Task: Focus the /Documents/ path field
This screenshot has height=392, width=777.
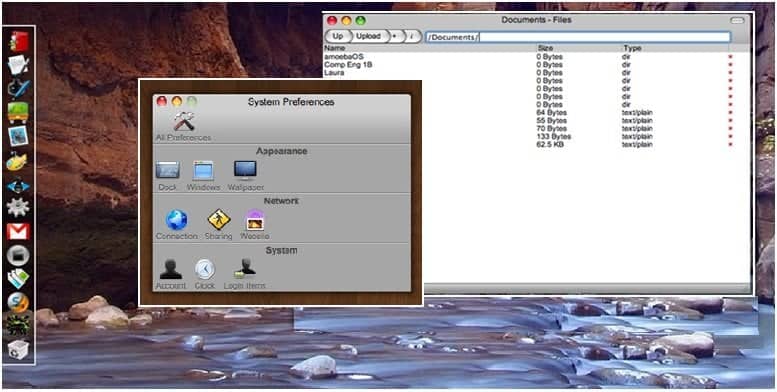Action: (578, 37)
